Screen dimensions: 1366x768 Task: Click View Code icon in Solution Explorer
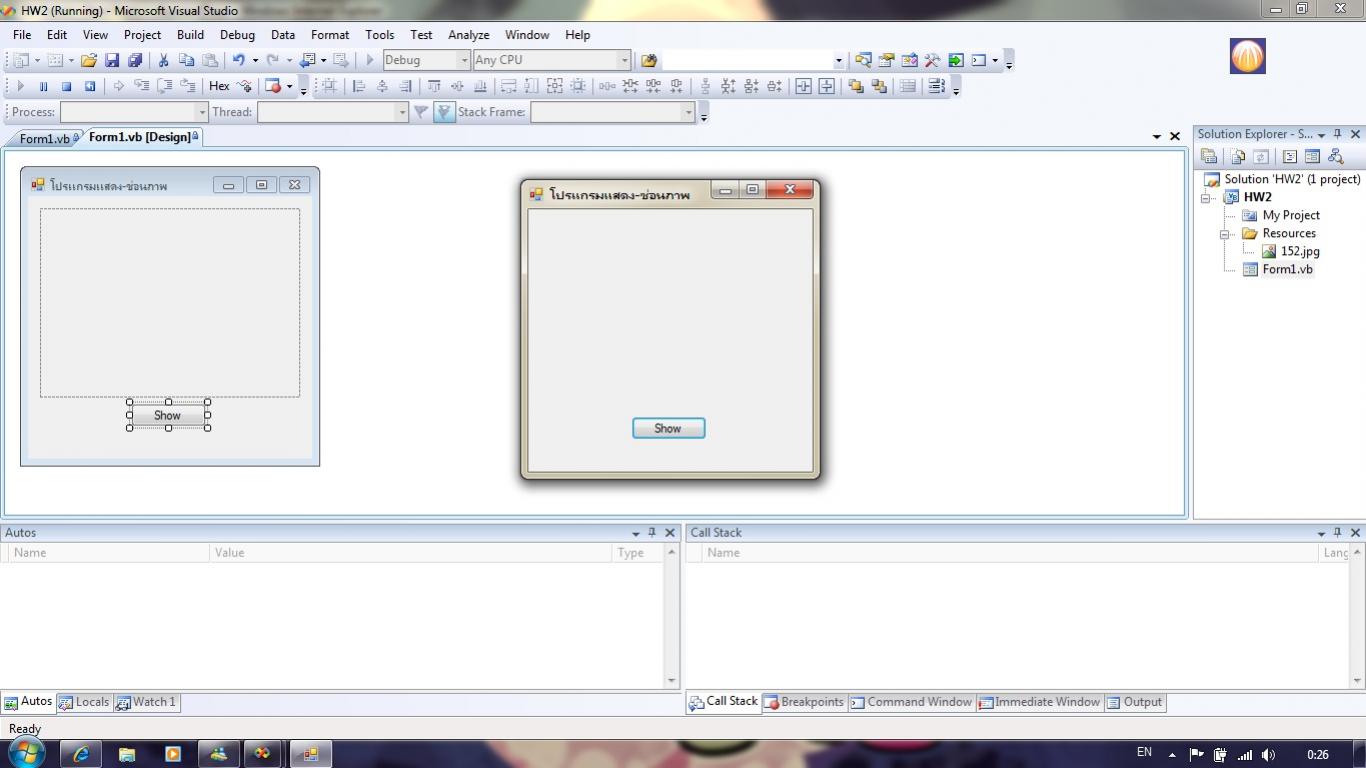(x=1290, y=156)
